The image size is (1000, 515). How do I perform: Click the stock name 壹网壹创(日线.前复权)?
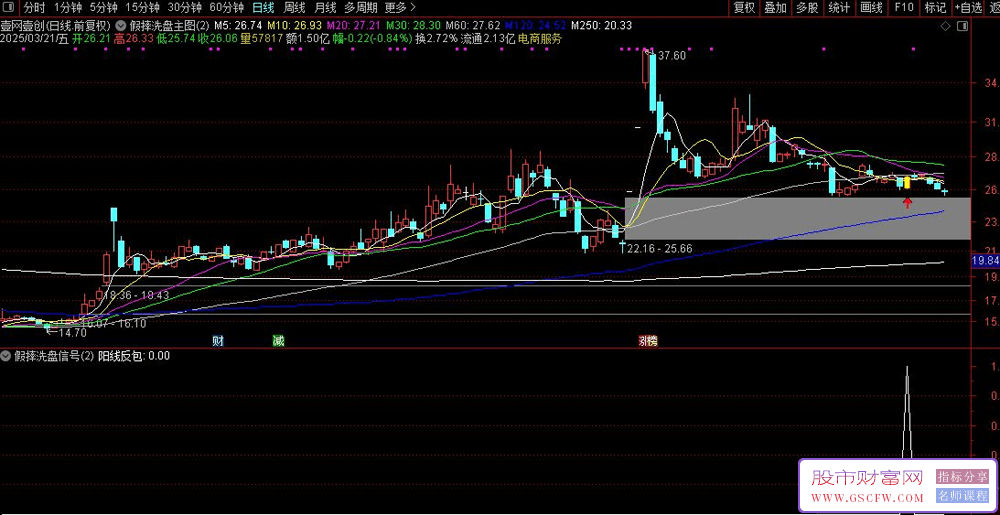click(55, 26)
